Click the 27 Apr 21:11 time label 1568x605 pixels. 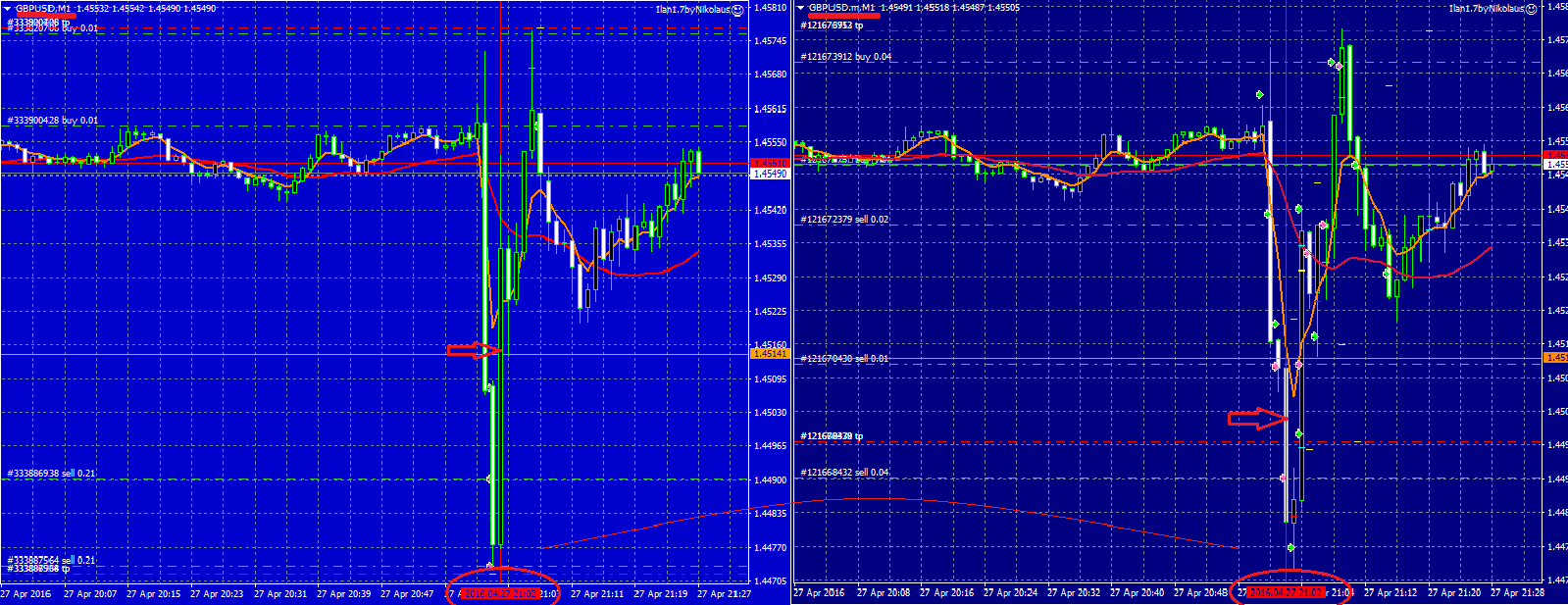[597, 594]
